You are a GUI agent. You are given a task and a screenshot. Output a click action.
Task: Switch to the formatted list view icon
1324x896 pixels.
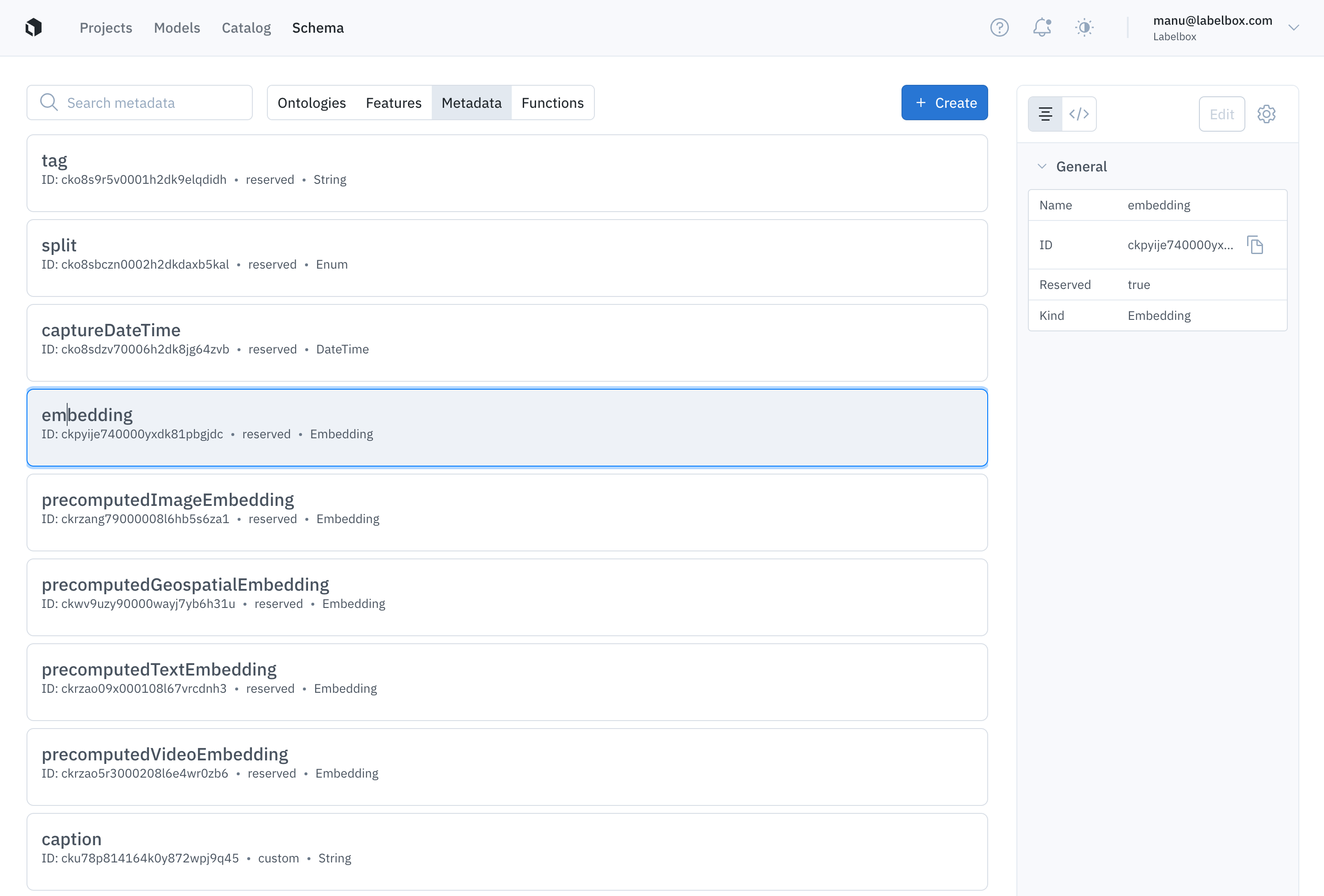1046,114
